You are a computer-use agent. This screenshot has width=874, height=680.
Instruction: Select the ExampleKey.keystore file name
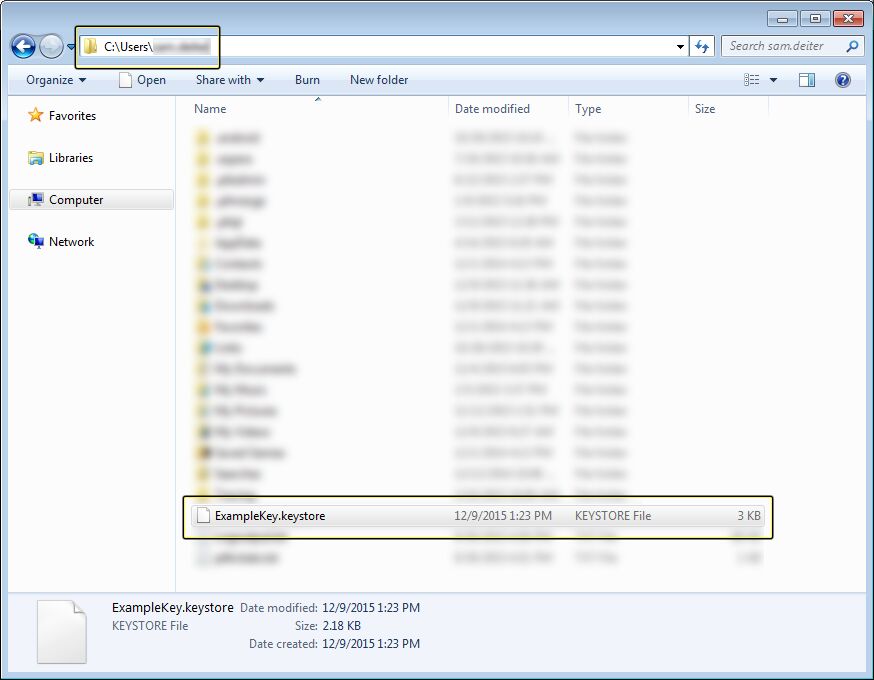click(x=270, y=516)
